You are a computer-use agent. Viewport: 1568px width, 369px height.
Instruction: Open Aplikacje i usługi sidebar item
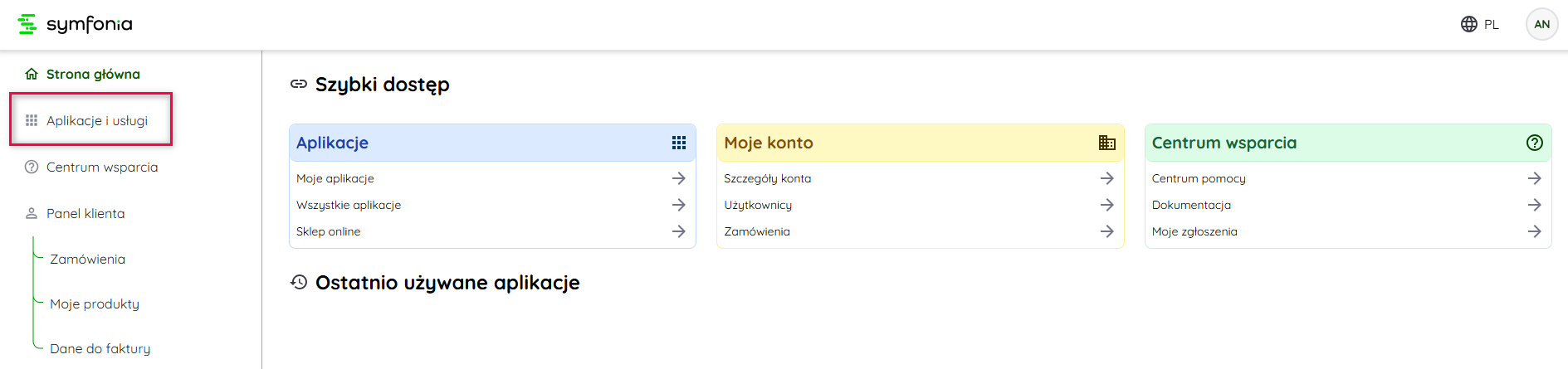[x=97, y=120]
